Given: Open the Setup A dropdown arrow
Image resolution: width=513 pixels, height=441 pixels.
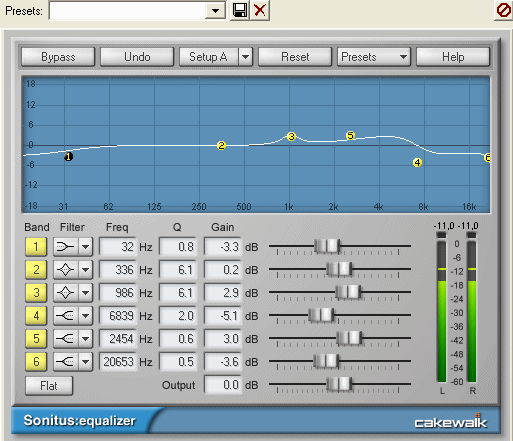Looking at the screenshot, I should click(x=245, y=57).
